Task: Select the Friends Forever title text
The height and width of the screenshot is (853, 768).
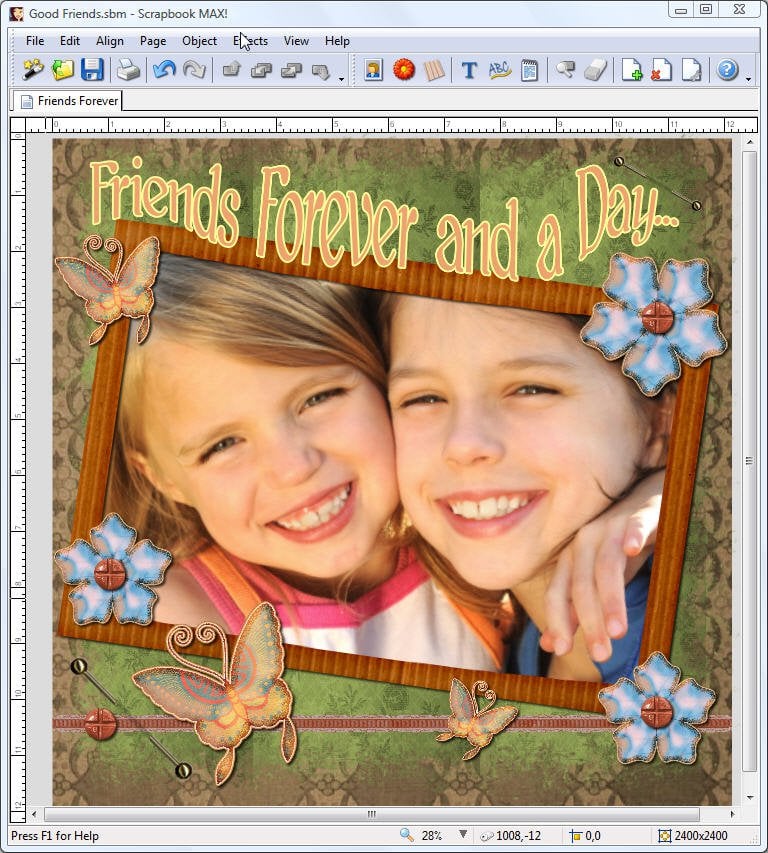Action: [383, 219]
